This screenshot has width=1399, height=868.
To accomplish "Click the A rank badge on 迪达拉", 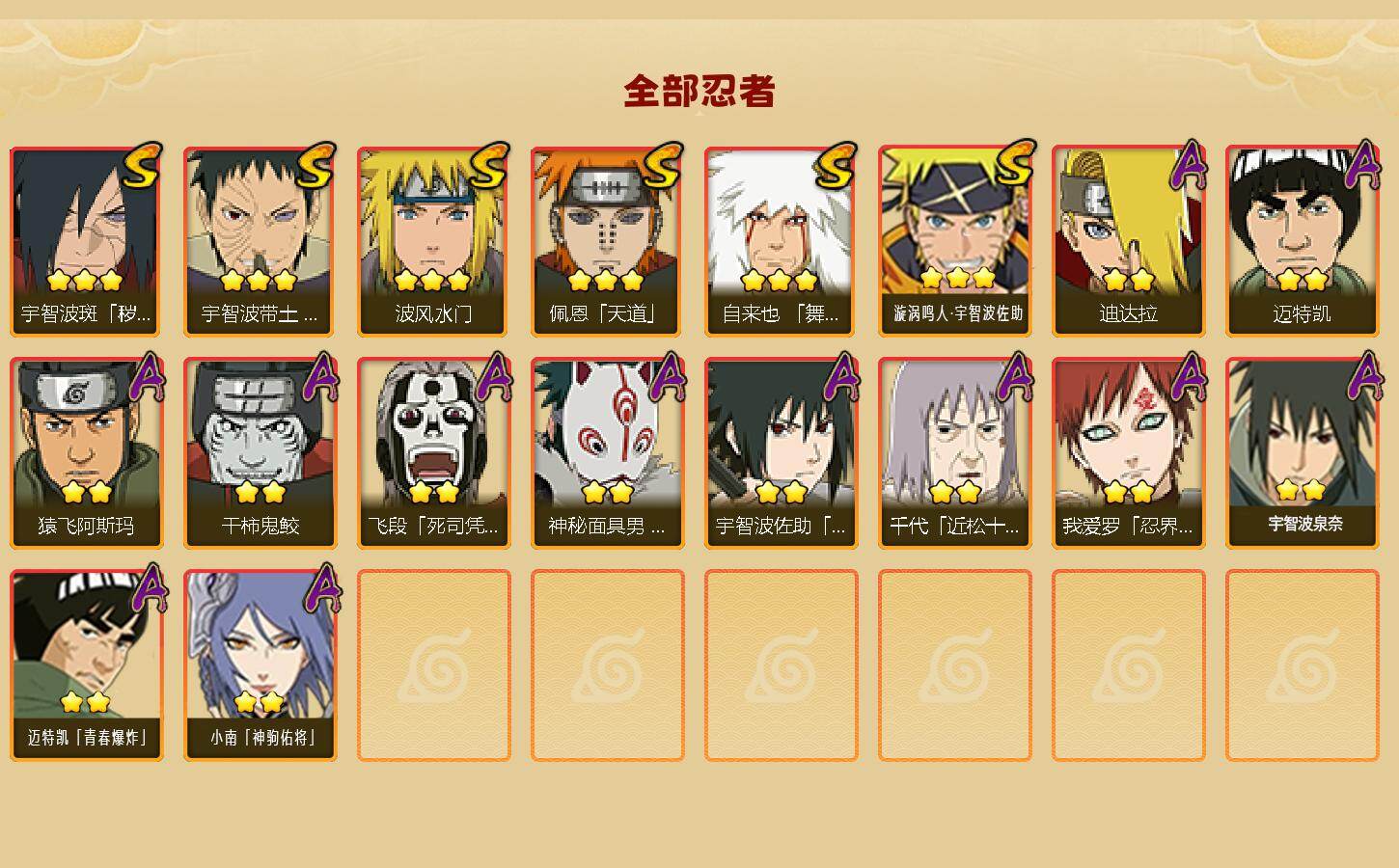I will 1189,166.
